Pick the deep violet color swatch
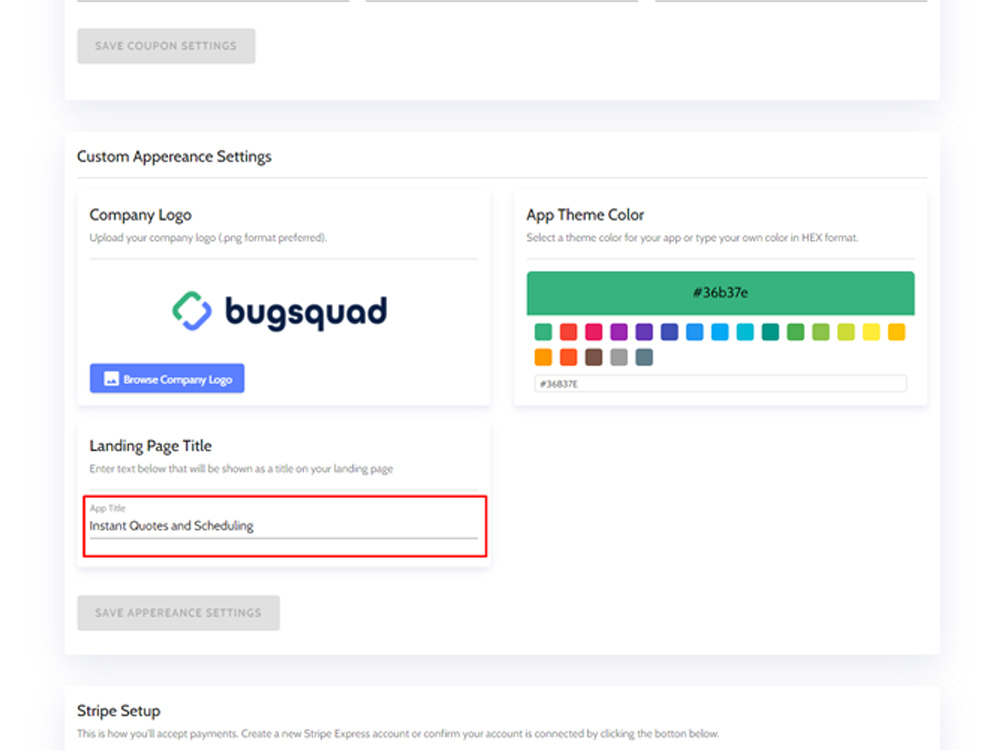1000x750 pixels. coord(644,332)
